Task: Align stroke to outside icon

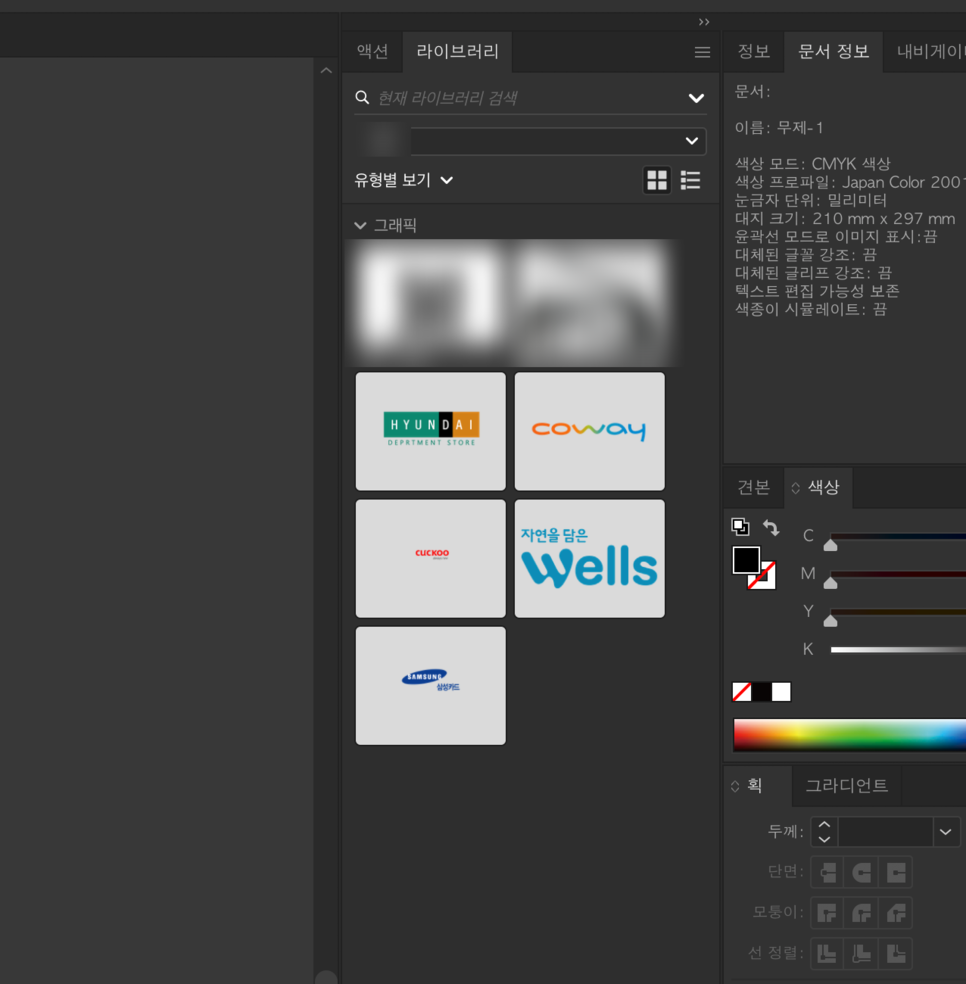Action: (896, 953)
